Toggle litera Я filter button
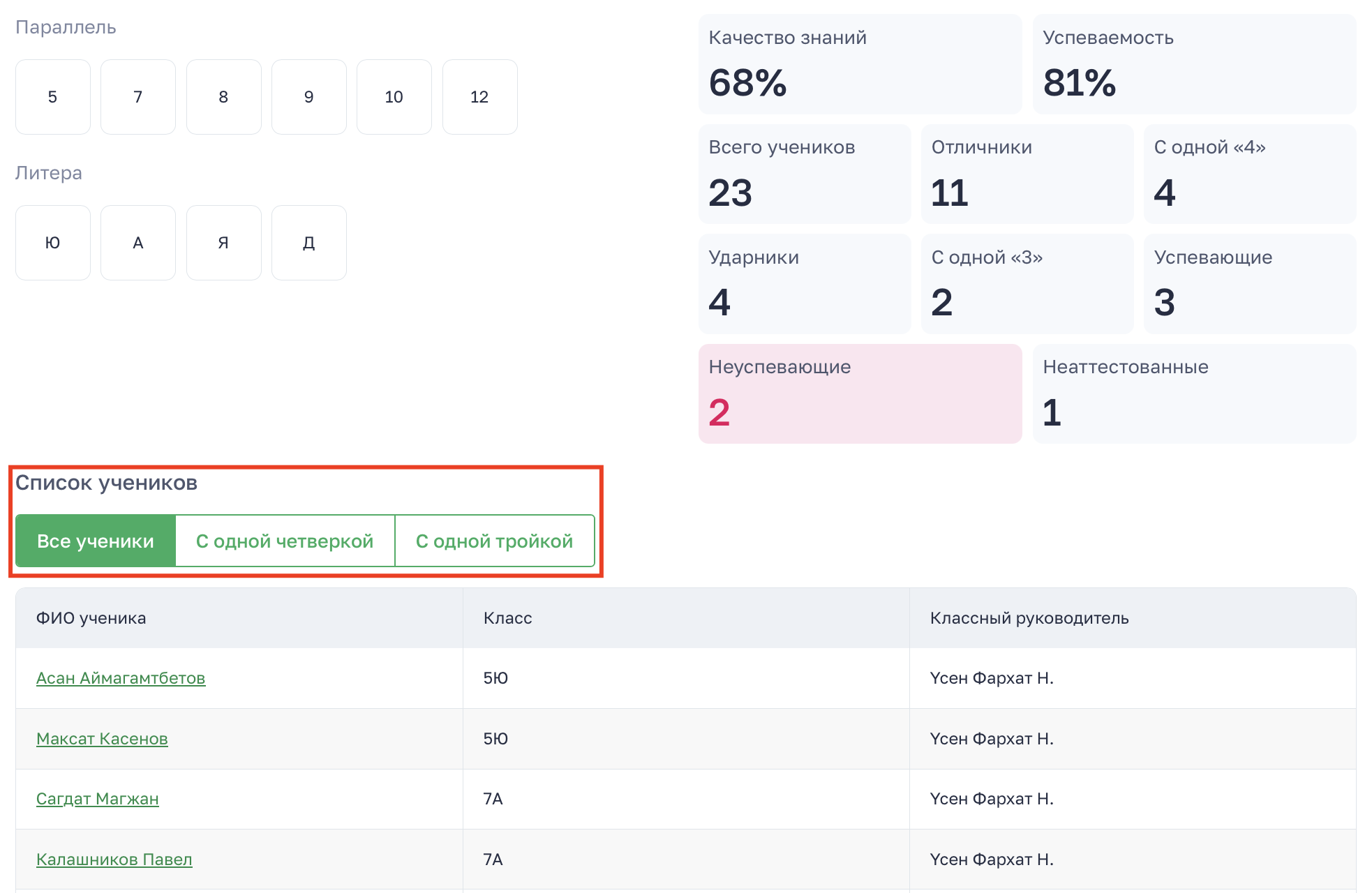 [223, 243]
